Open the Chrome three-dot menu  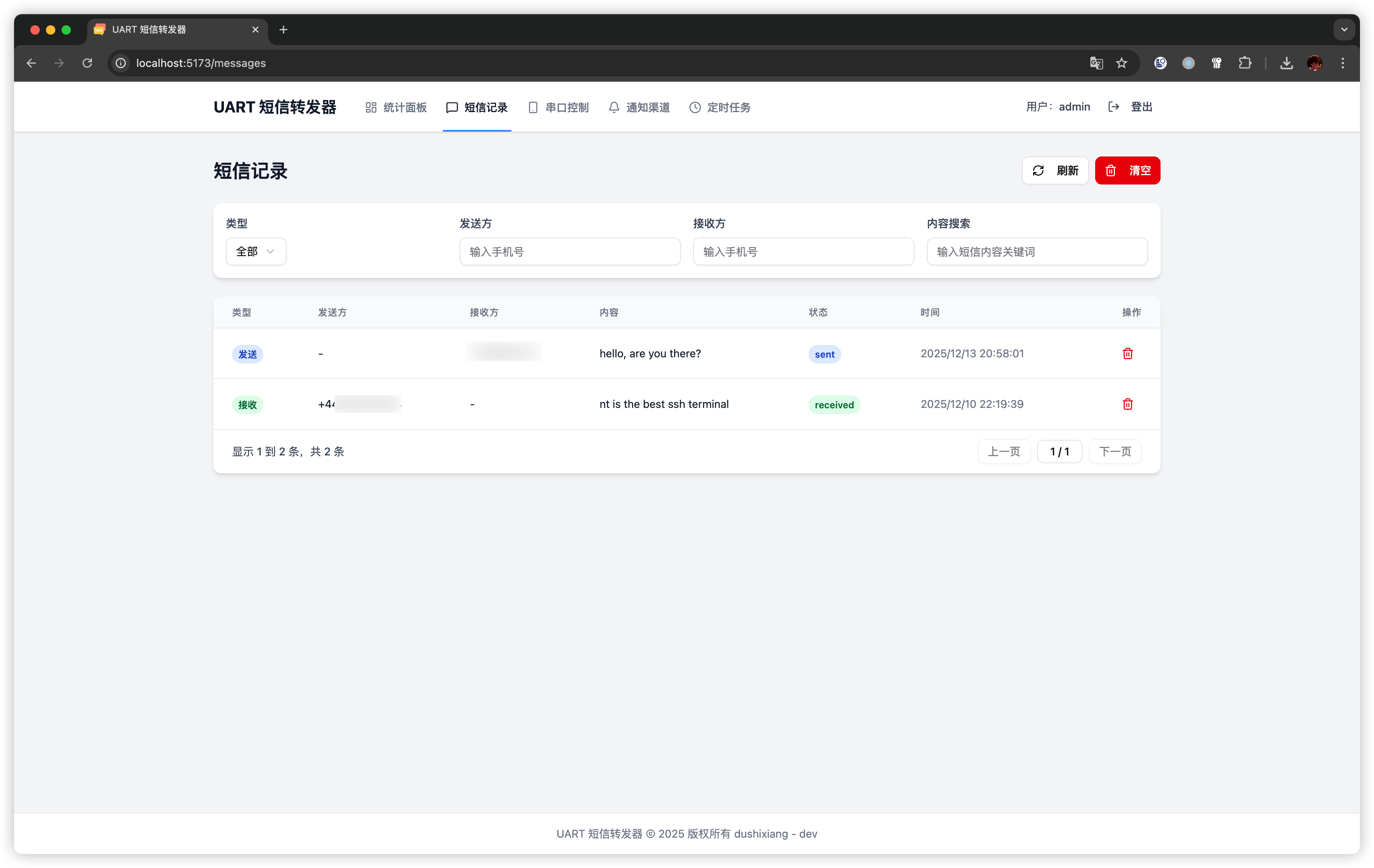[1342, 63]
